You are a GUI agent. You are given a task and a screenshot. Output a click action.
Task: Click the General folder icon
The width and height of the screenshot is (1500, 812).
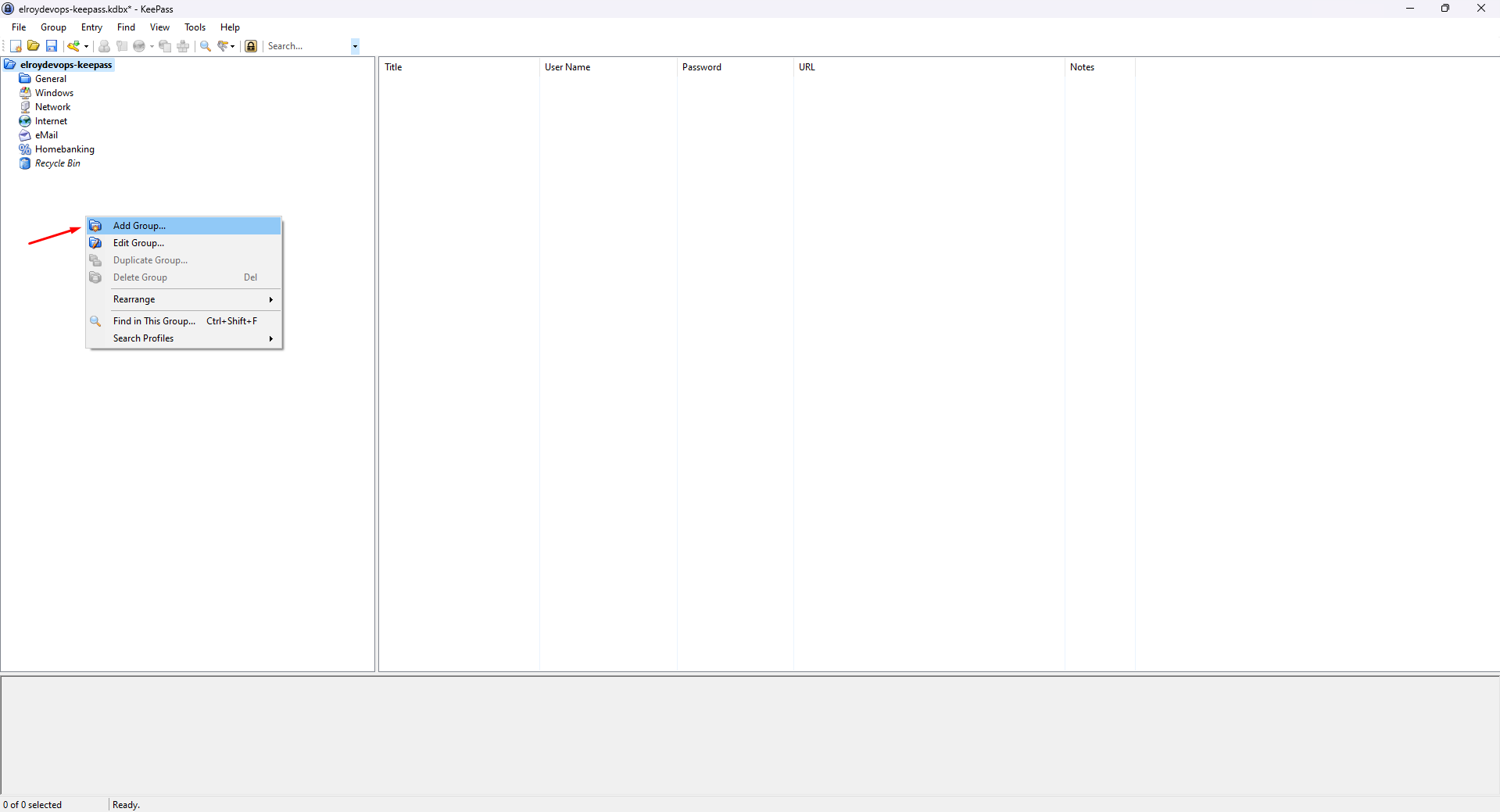tap(25, 79)
